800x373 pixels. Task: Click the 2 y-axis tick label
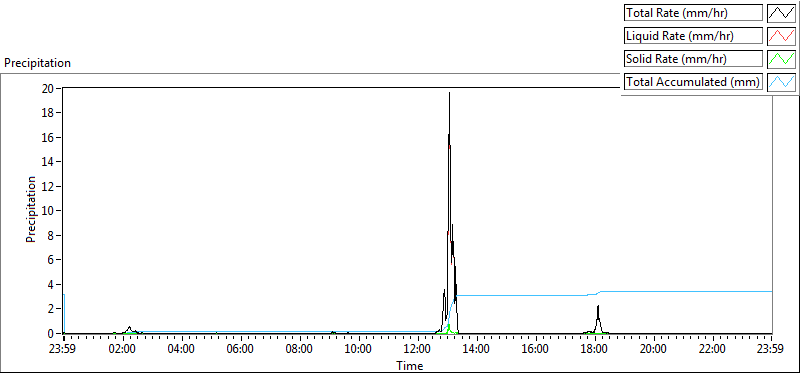(x=51, y=309)
